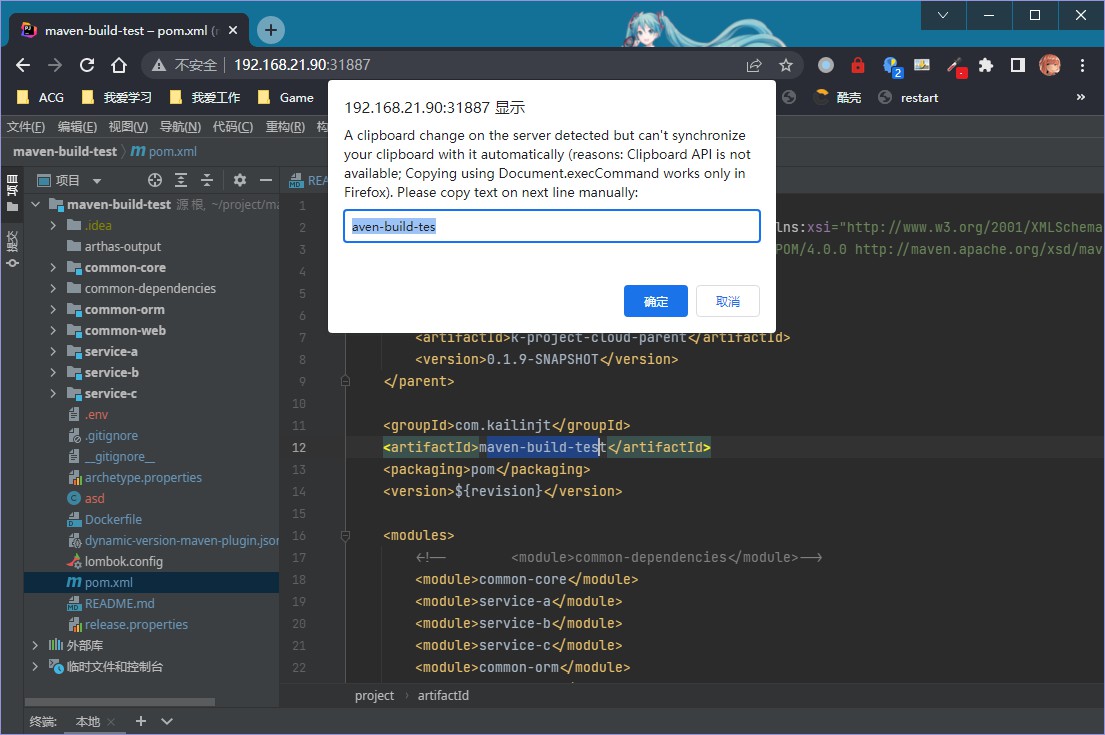The image size is (1105, 735).
Task: Click the collapse all icon in project panel
Action: pos(207,181)
